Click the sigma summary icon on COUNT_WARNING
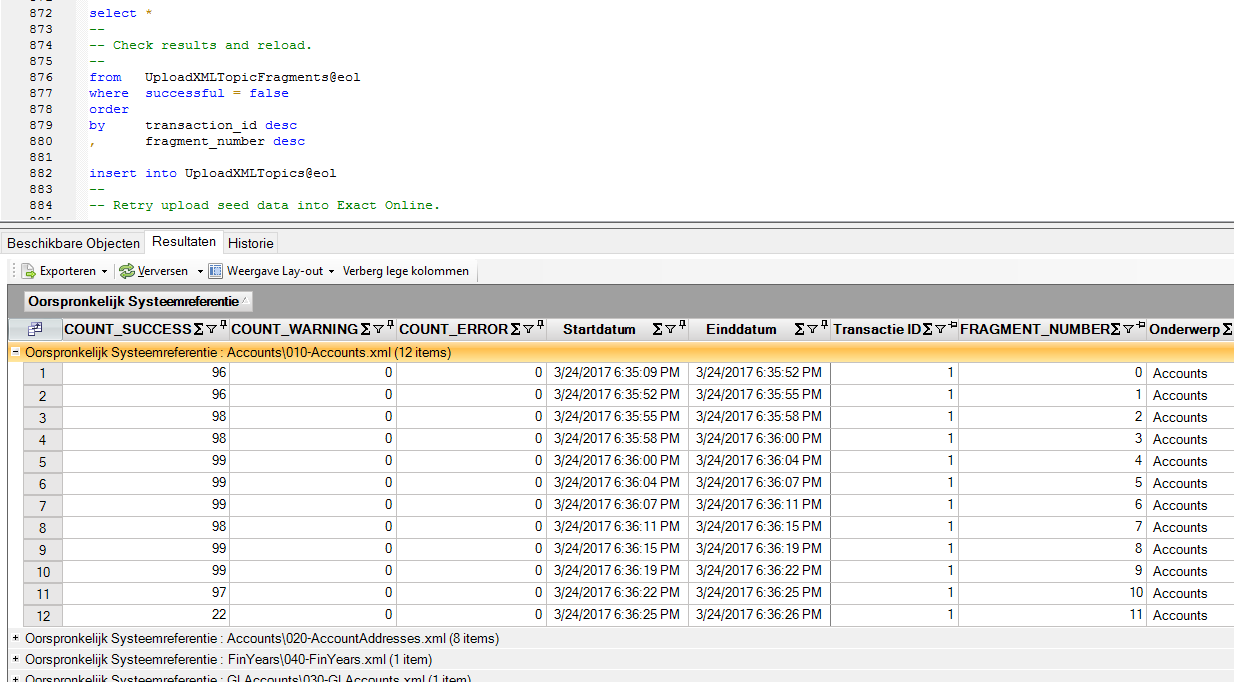This screenshot has height=682, width=1234. pos(366,329)
